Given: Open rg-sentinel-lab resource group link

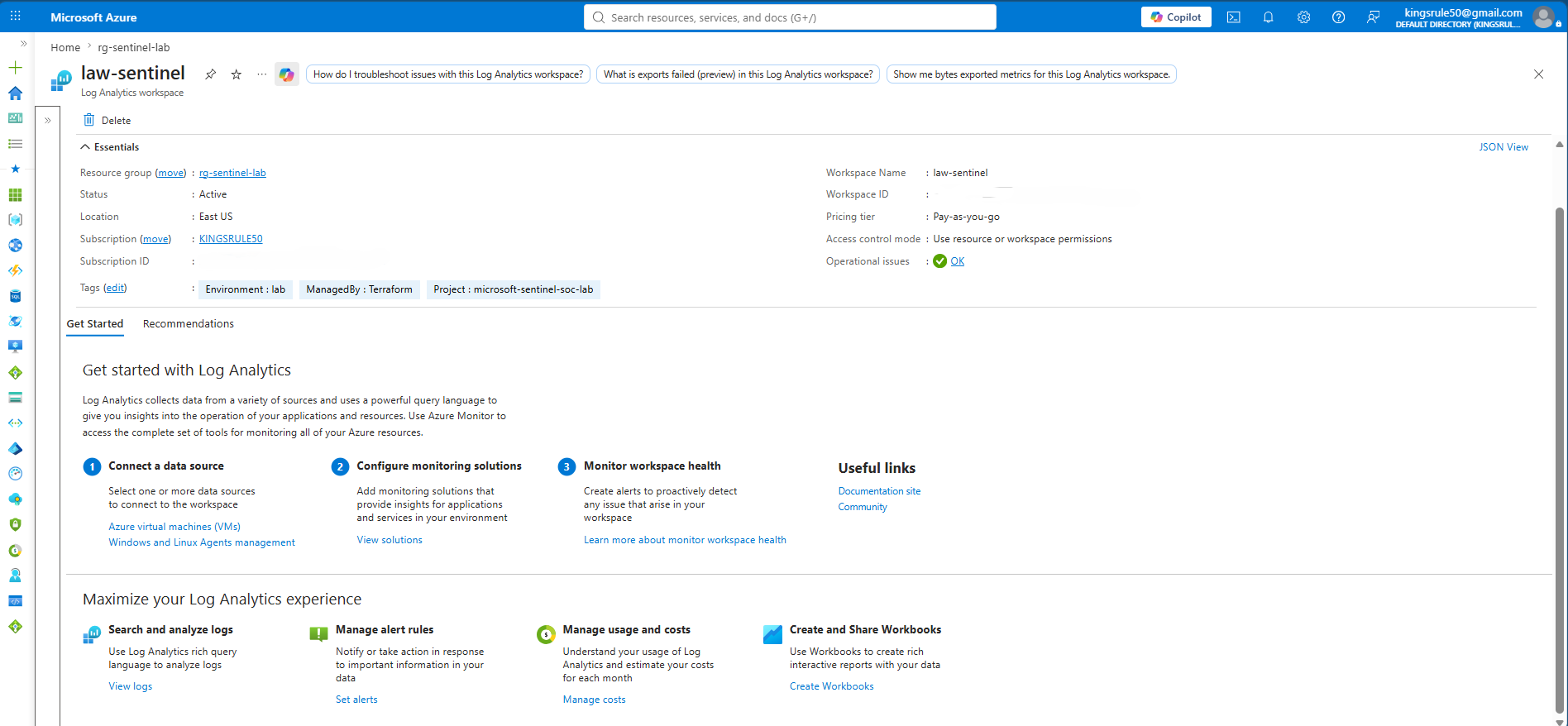Looking at the screenshot, I should coord(232,173).
